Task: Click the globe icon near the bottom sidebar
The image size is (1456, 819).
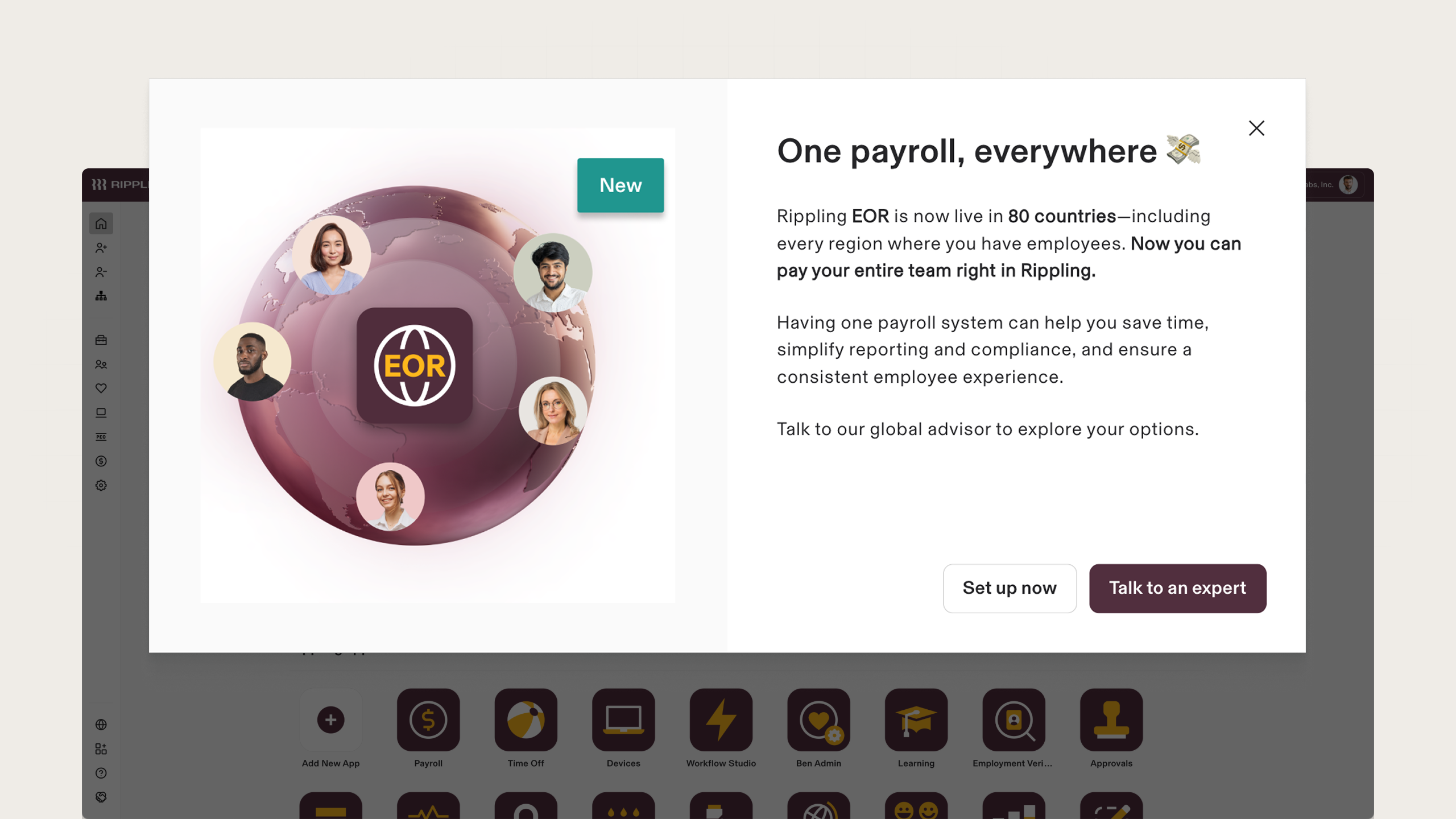Action: tap(101, 725)
